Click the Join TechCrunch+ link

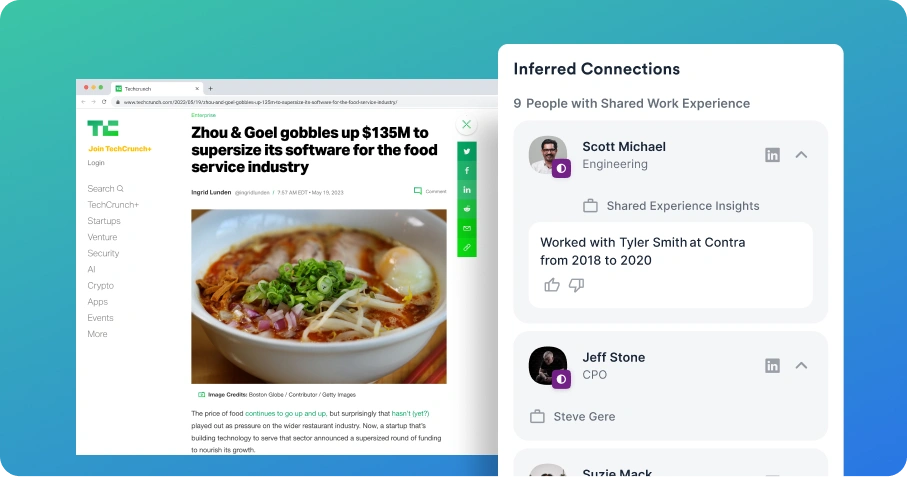tap(120, 149)
